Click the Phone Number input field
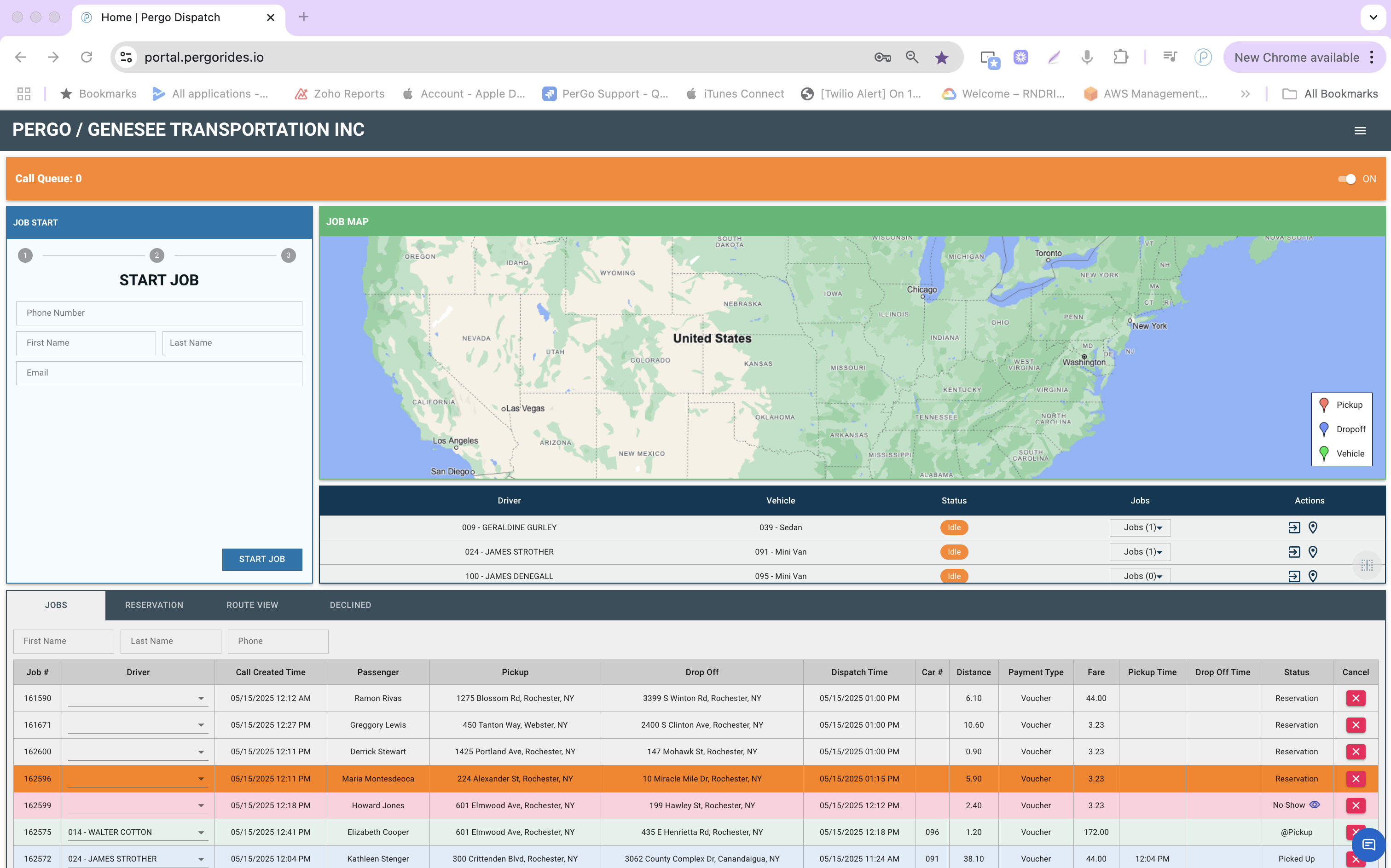The width and height of the screenshot is (1391, 868). [x=159, y=313]
